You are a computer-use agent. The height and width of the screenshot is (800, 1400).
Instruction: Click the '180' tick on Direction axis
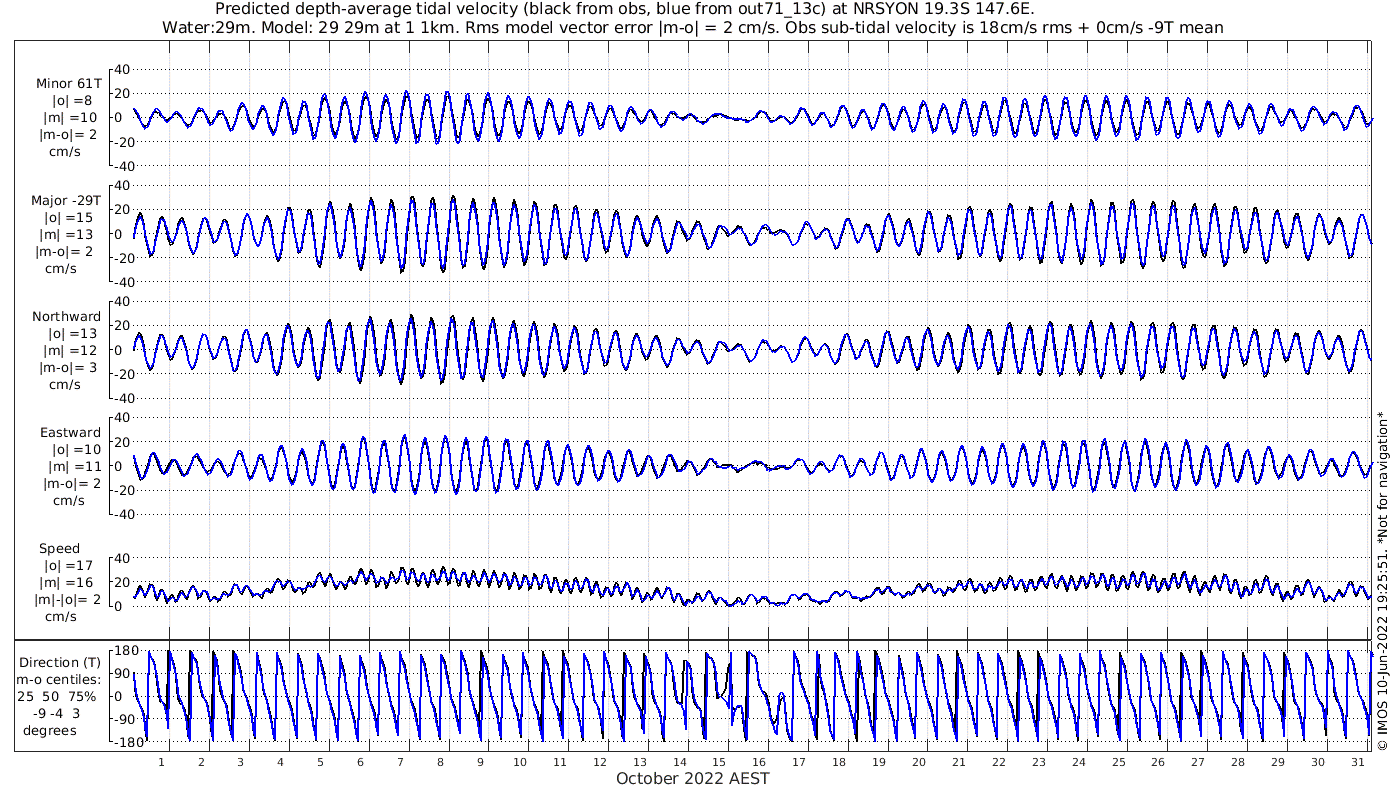[x=126, y=651]
